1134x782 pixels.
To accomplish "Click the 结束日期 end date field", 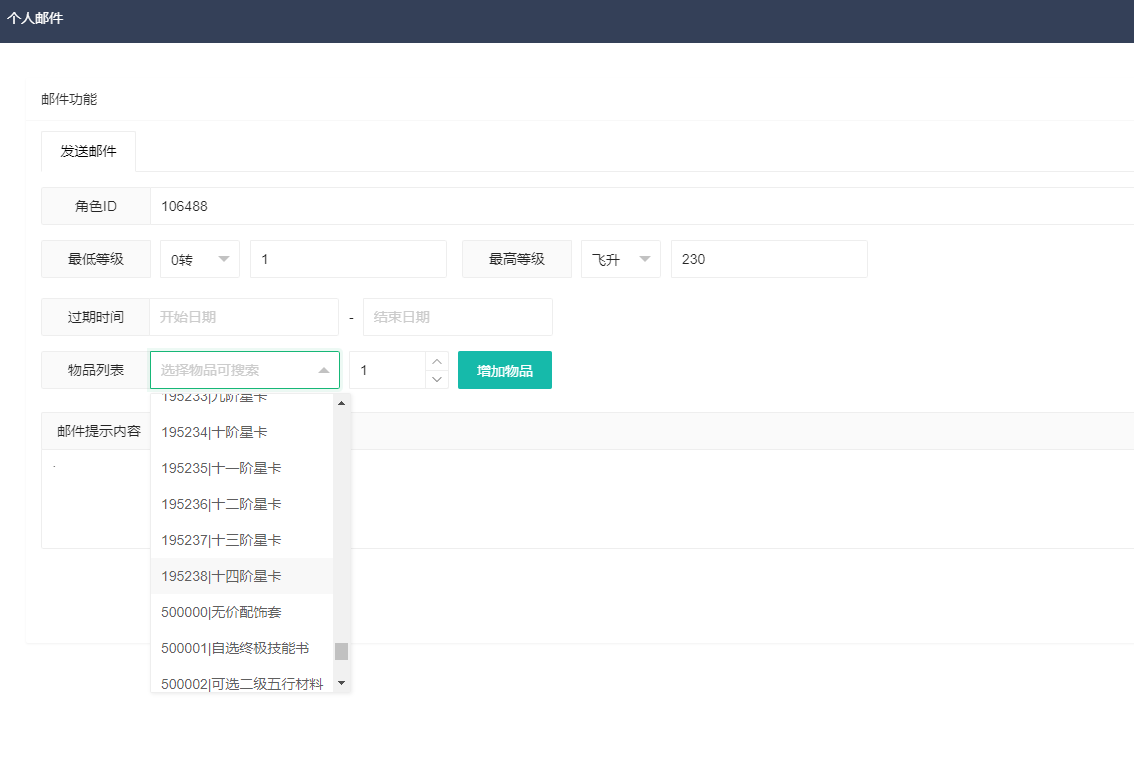I will (x=457, y=317).
